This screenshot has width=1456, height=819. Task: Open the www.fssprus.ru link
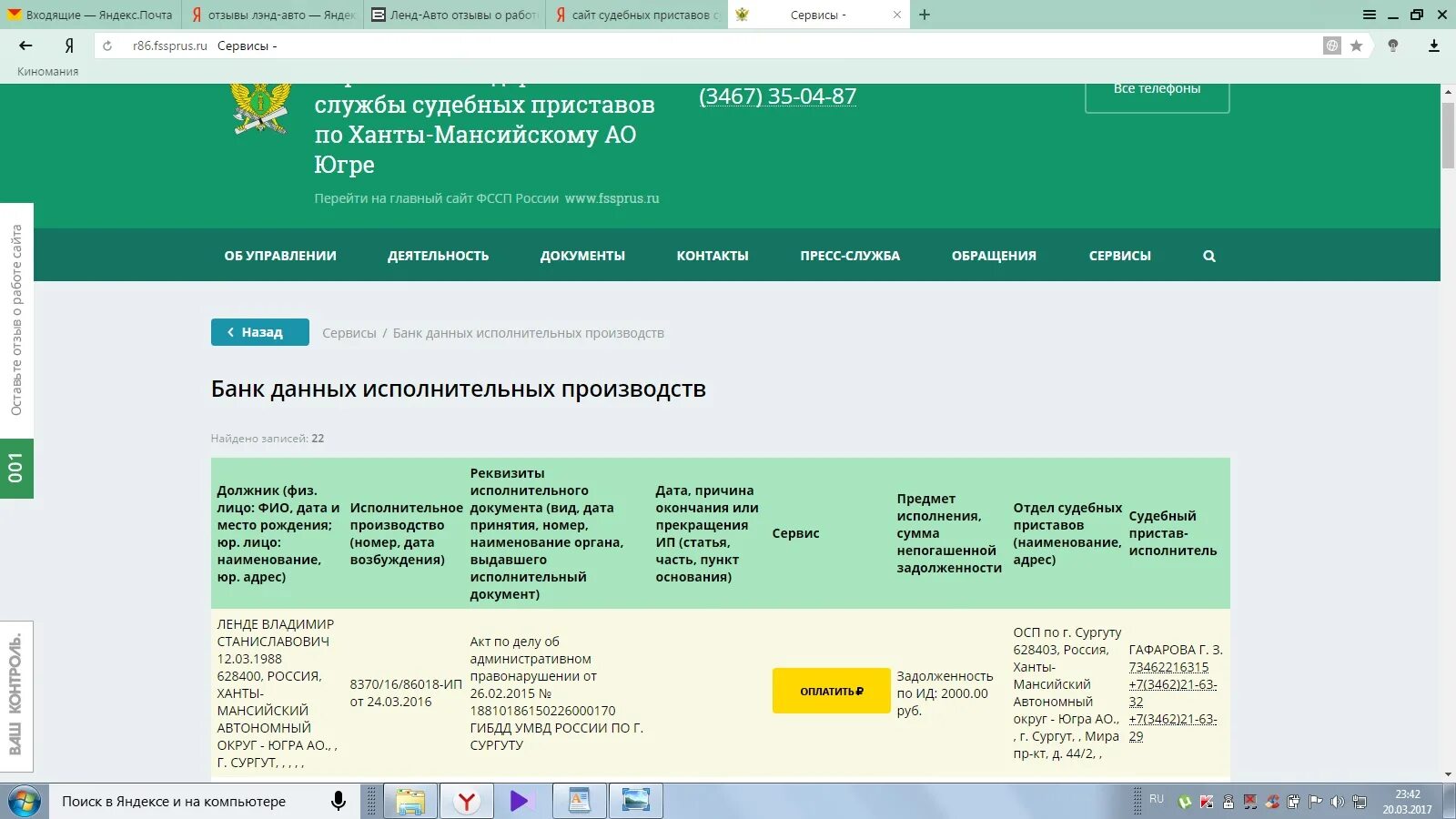tap(612, 197)
